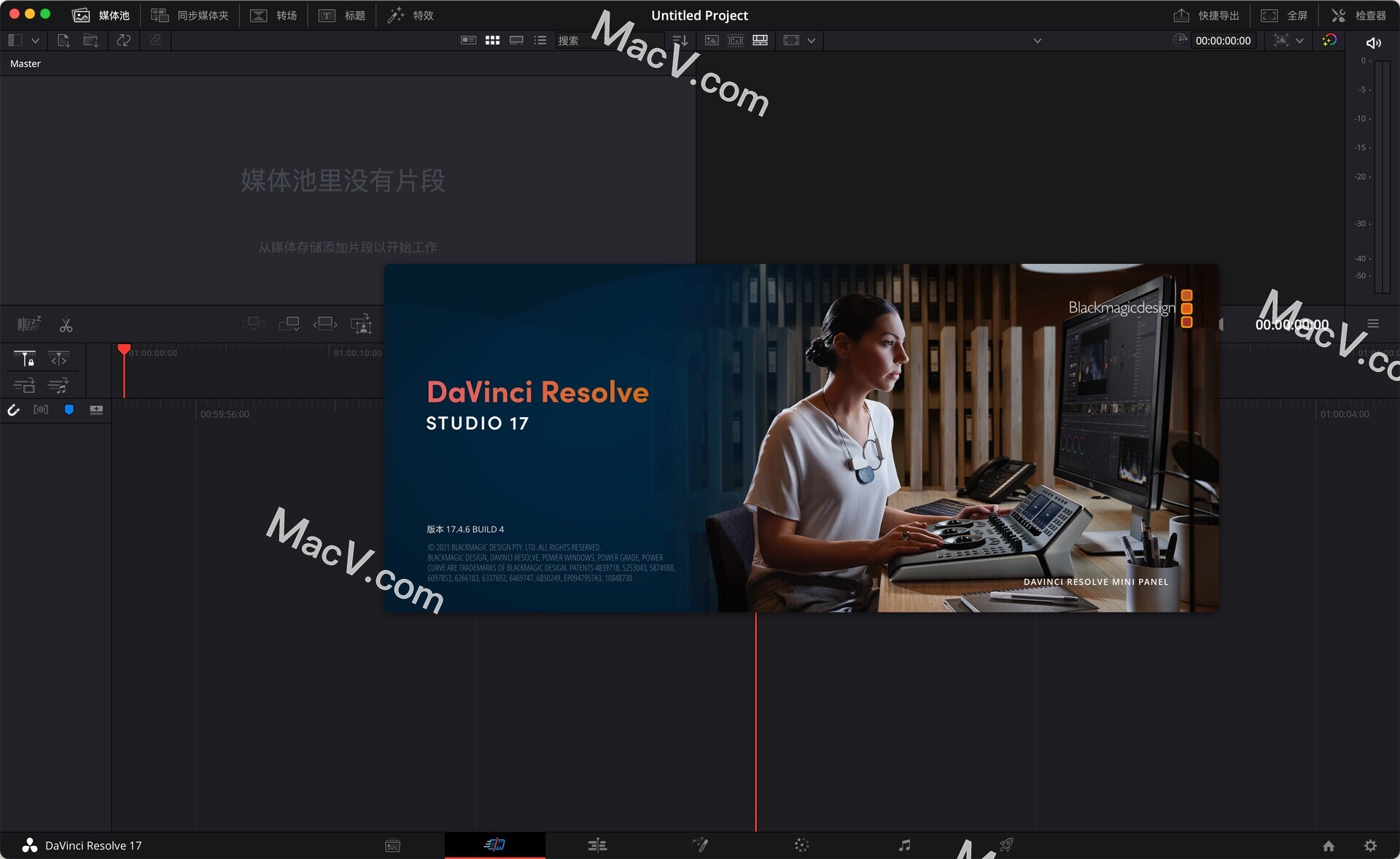Open the 标题 (Titles) panel
This screenshot has width=1400, height=859.
coord(342,15)
